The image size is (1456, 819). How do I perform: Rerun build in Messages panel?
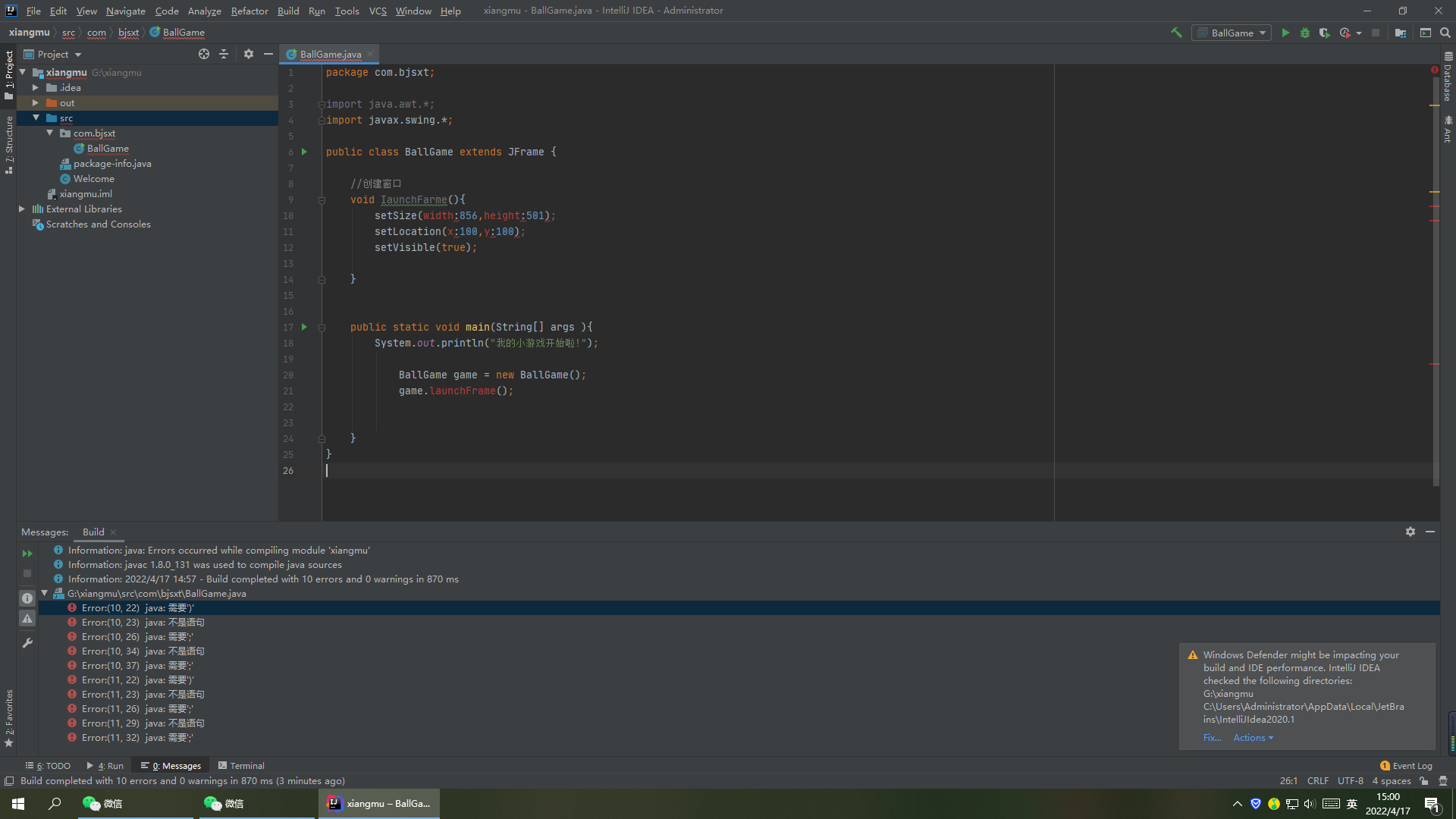[27, 554]
